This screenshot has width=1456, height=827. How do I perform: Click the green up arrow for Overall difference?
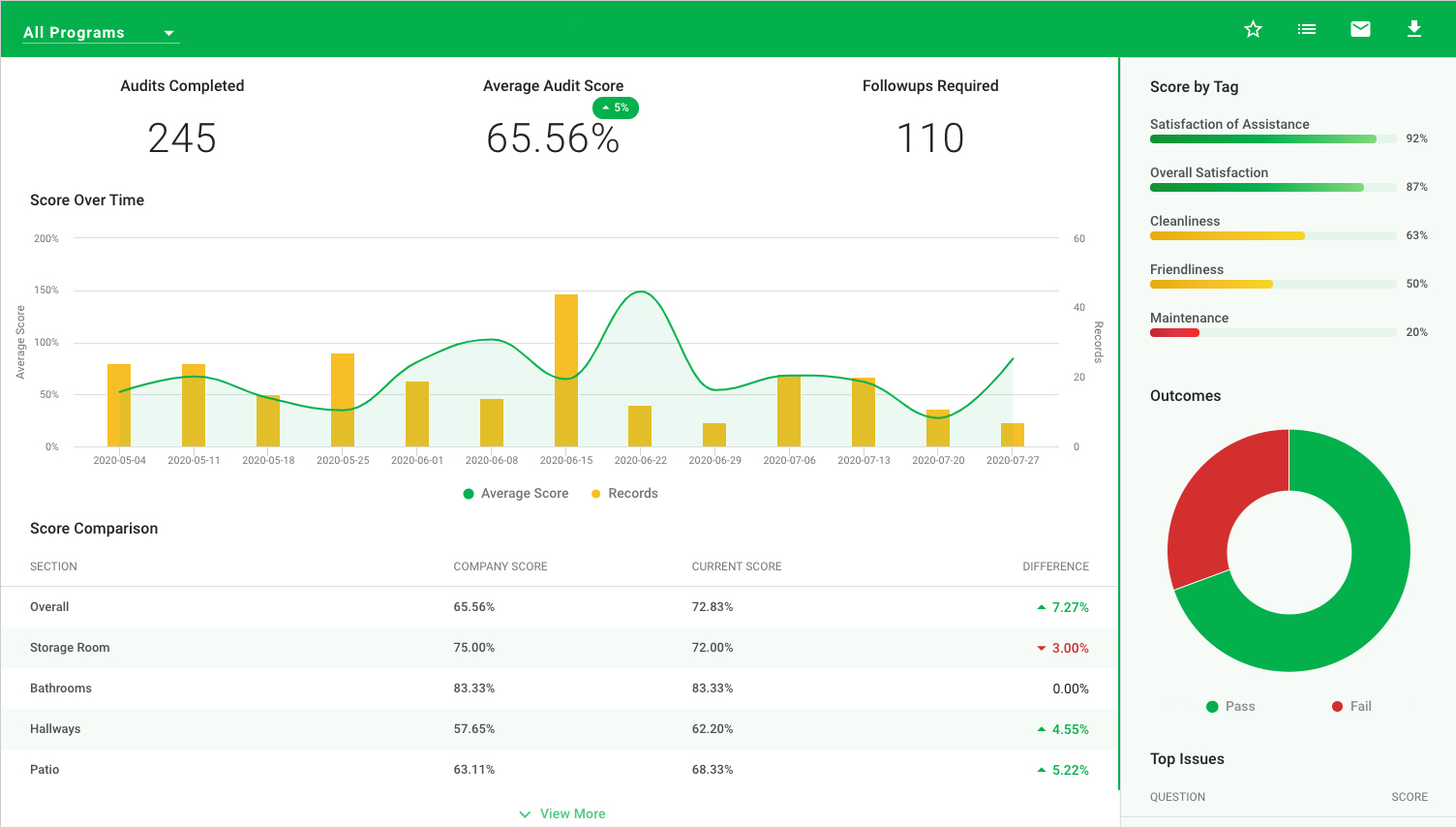click(x=1042, y=607)
